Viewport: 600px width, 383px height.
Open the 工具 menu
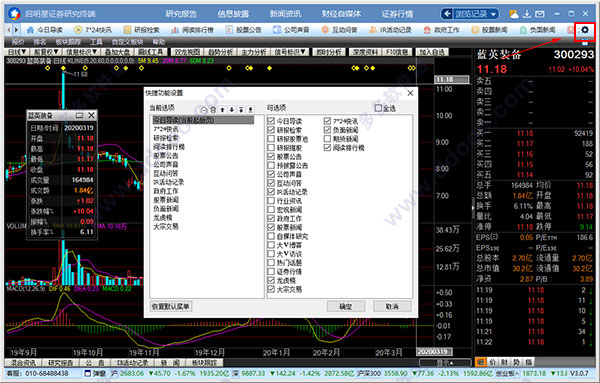pyautogui.click(x=96, y=42)
